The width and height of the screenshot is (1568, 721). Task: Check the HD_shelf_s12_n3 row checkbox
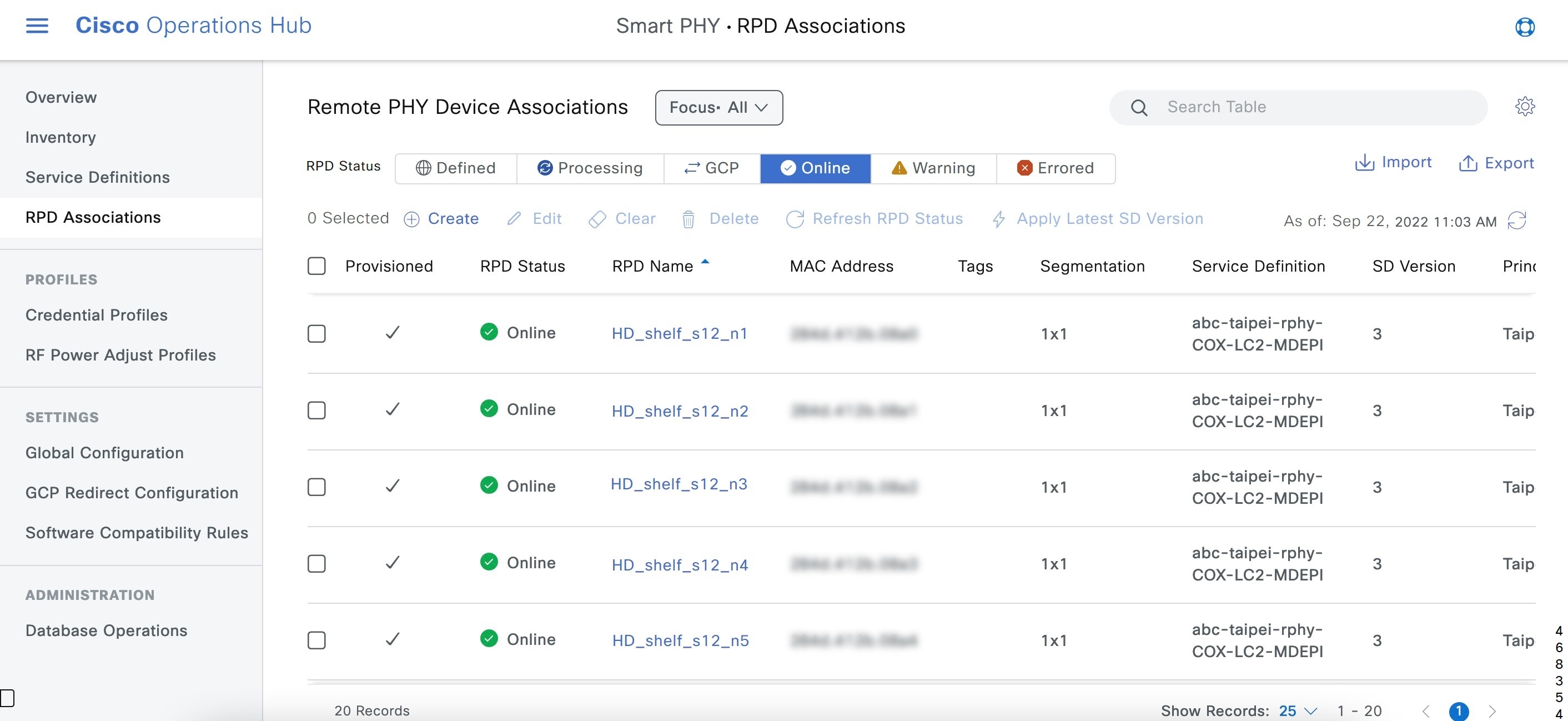316,487
